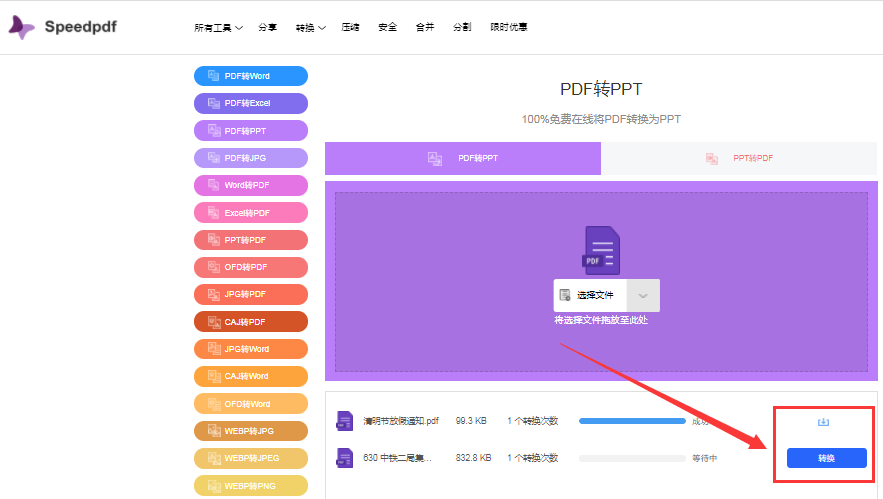Screen dimensions: 883x499
Task: Choose WEBP转PNG in the sidebar
Action: (x=251, y=485)
